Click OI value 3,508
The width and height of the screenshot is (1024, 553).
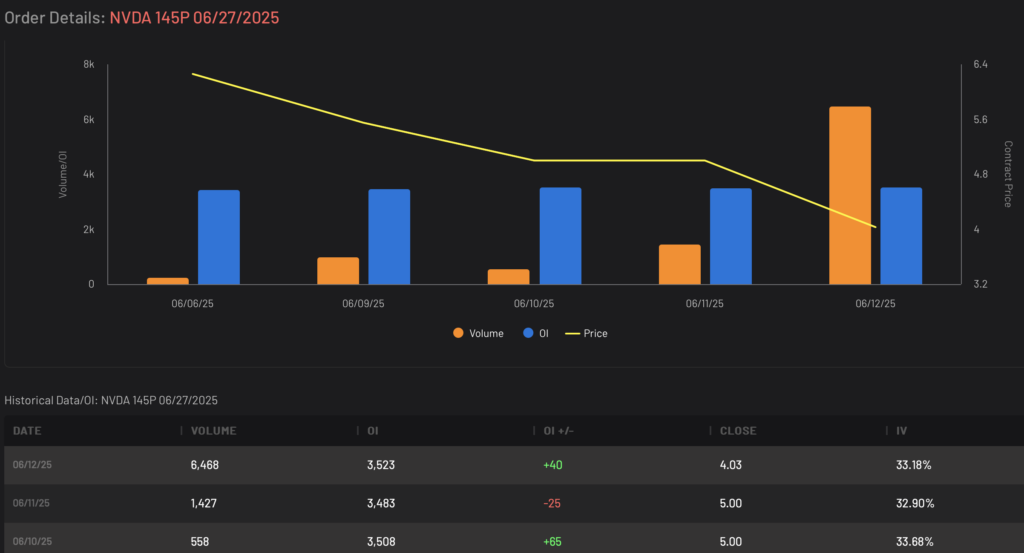point(381,541)
